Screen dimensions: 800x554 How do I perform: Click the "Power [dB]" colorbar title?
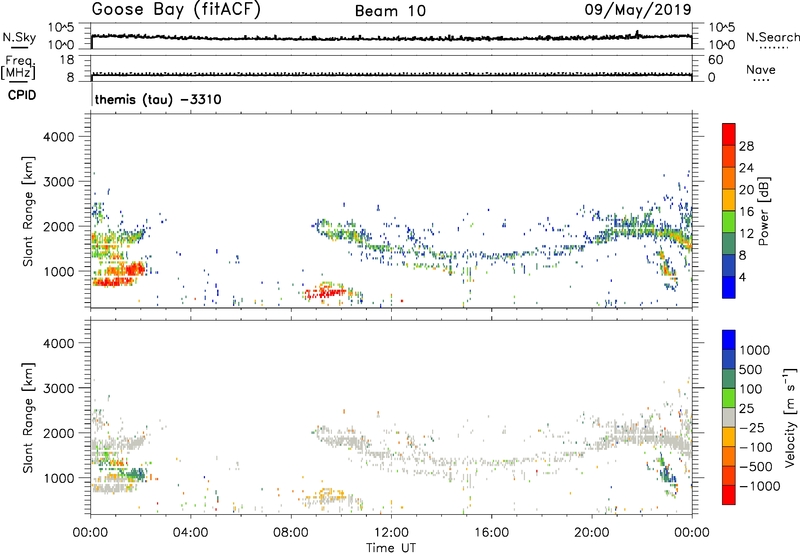point(763,211)
